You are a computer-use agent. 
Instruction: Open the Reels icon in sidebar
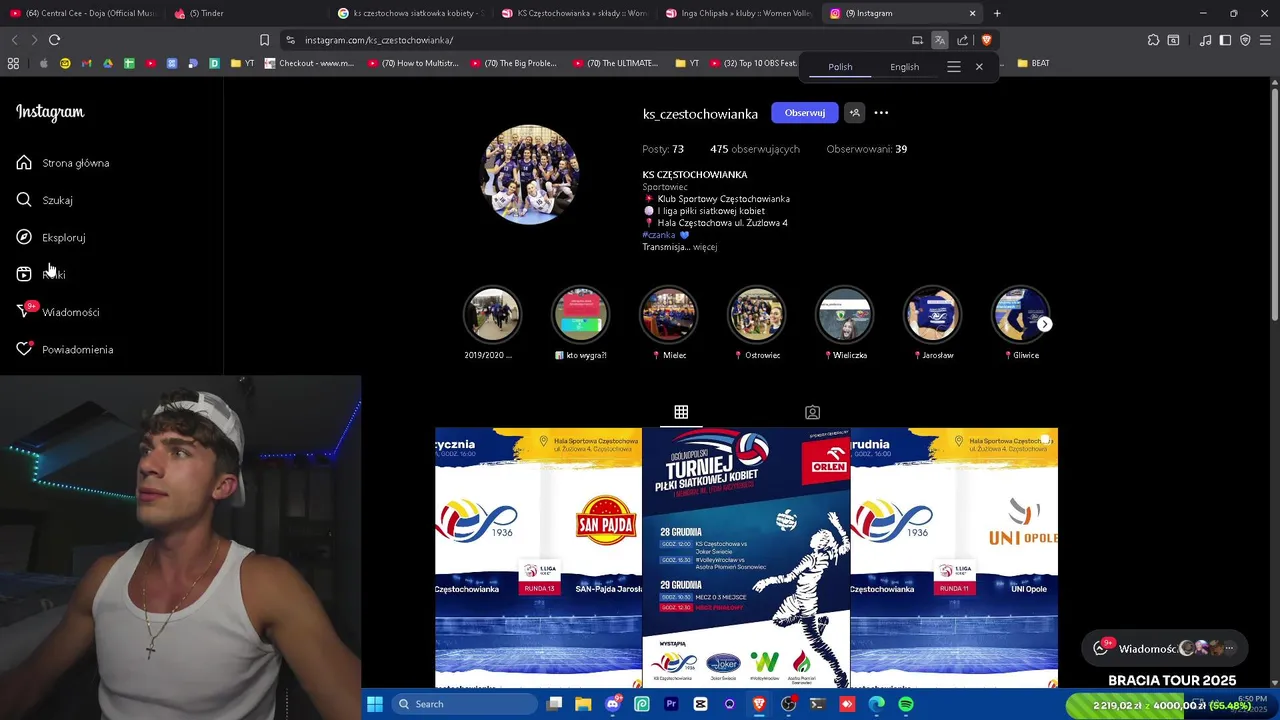click(x=24, y=274)
